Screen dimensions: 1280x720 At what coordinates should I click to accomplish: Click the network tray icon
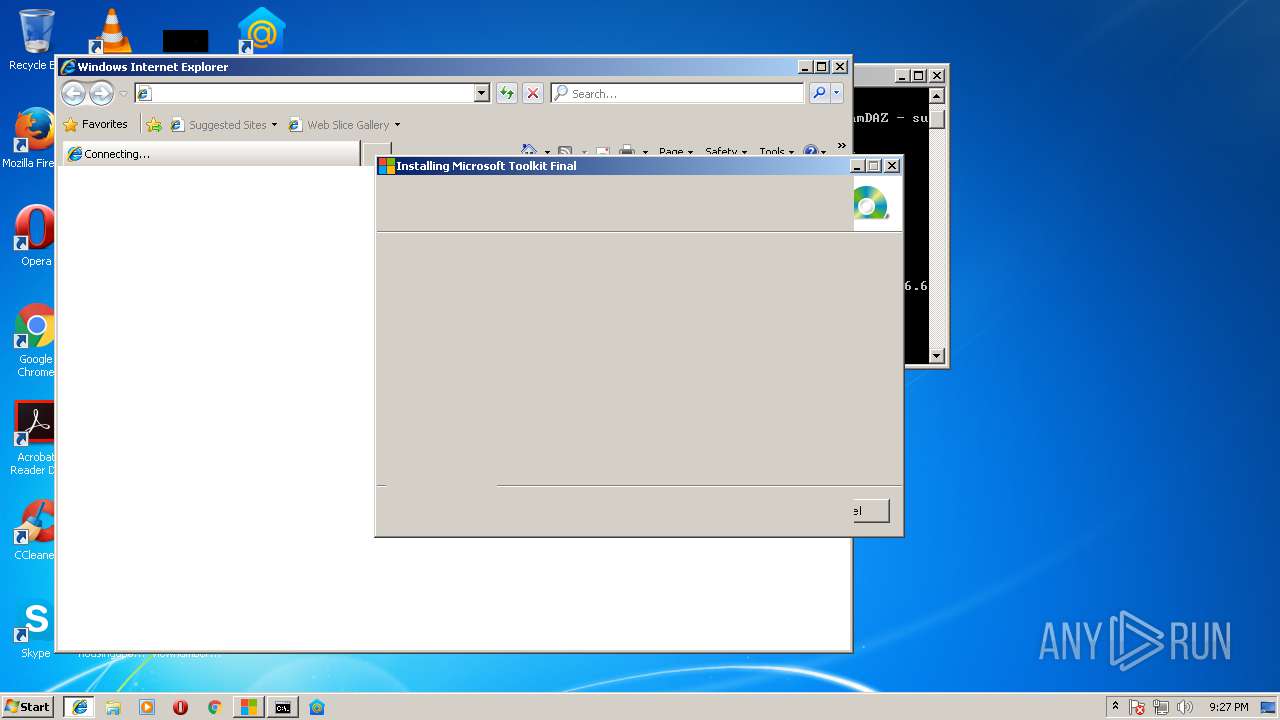[1162, 707]
